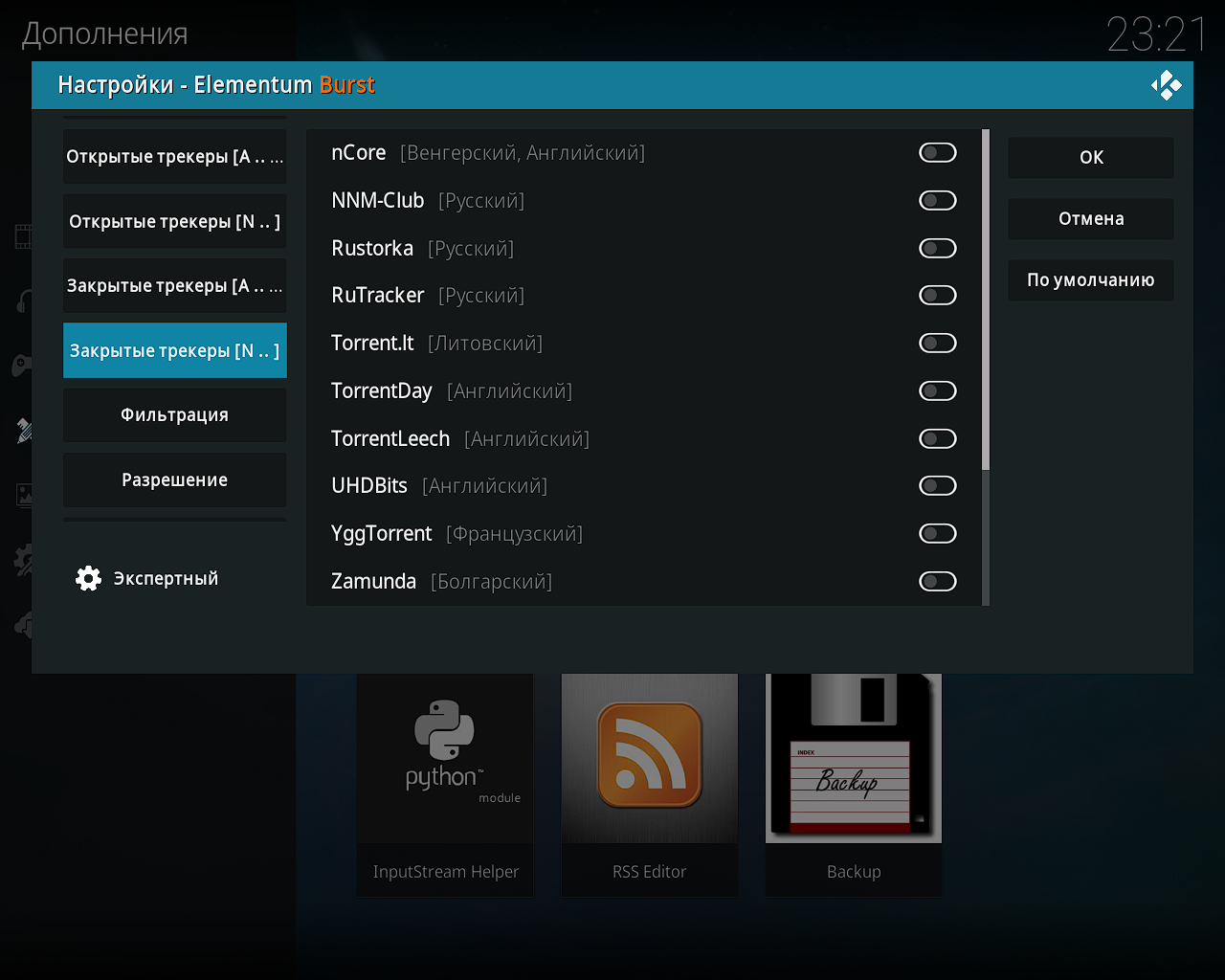Select the UHDBits label

[x=369, y=486]
